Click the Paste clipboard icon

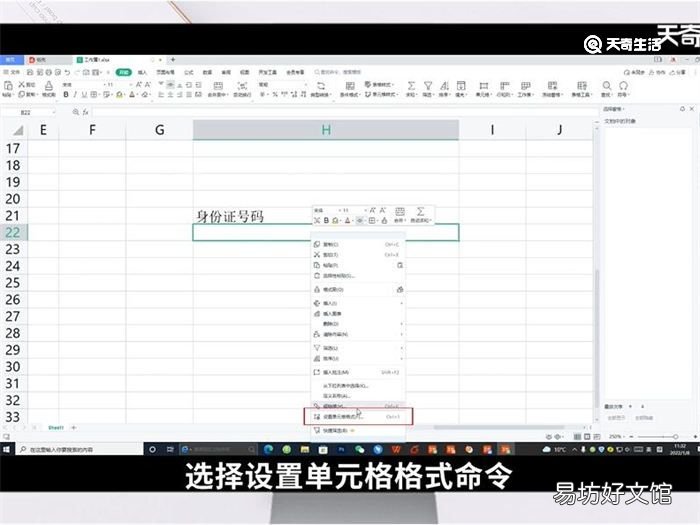(8, 85)
